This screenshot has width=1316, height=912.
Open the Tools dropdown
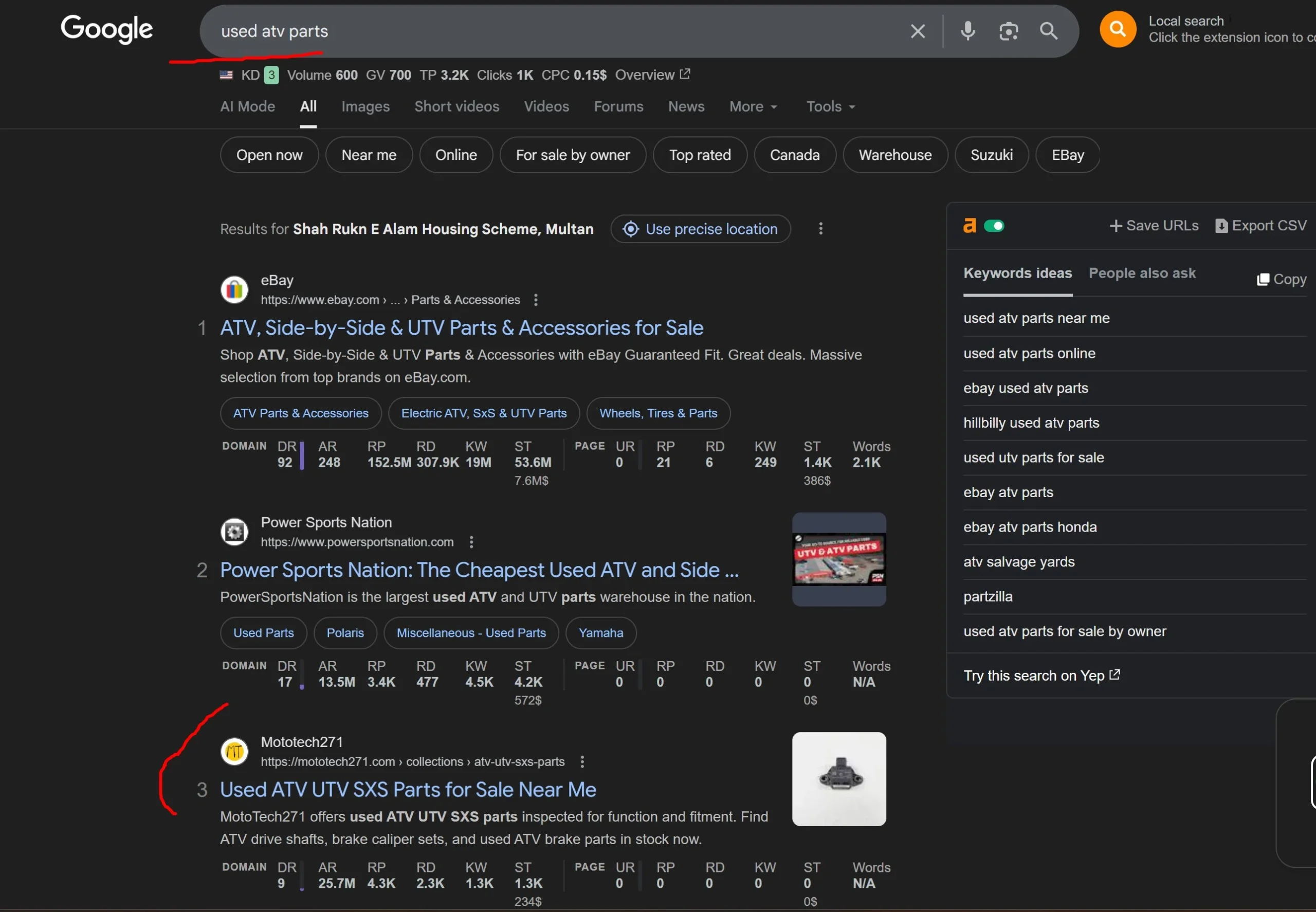coord(830,107)
